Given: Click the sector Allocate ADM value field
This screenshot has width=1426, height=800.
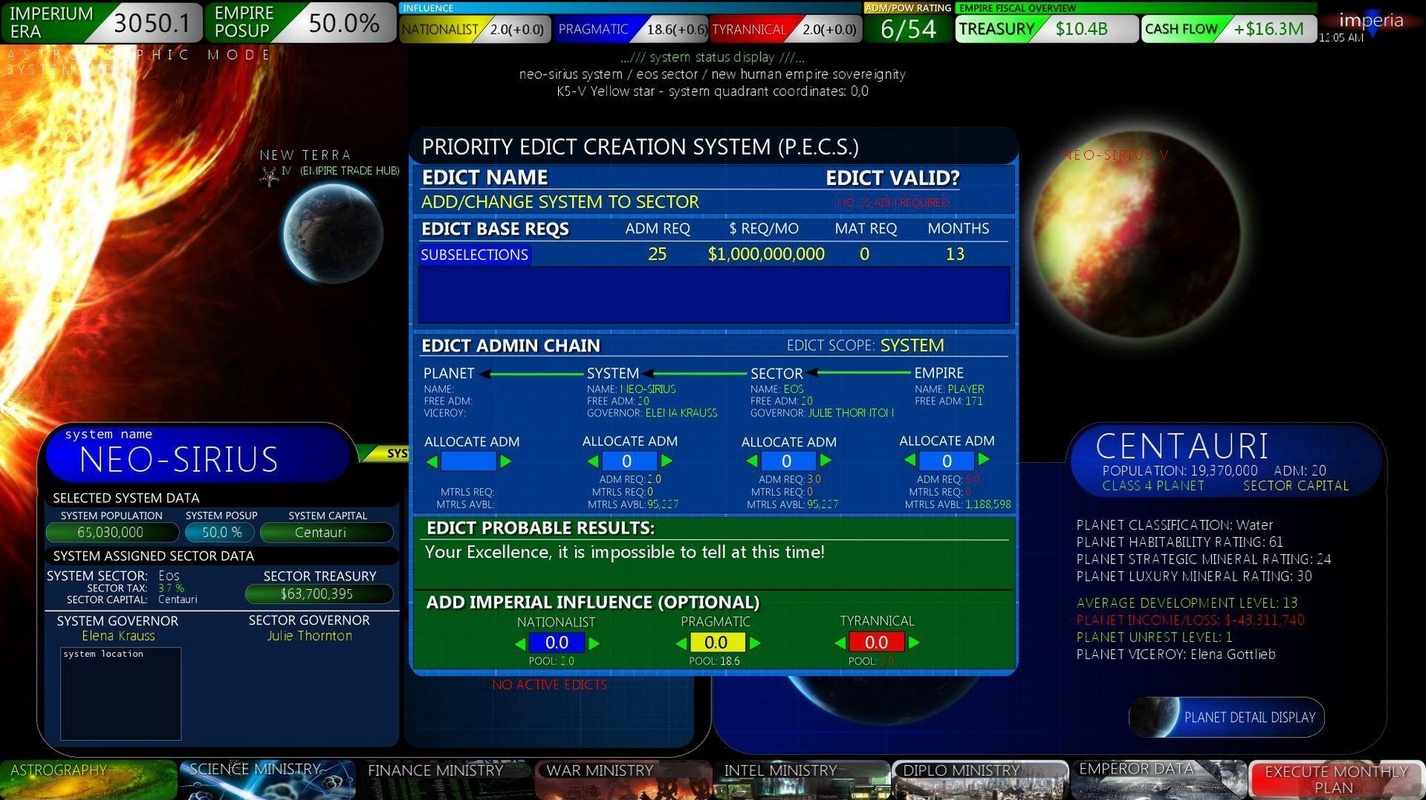Looking at the screenshot, I should 788,461.
